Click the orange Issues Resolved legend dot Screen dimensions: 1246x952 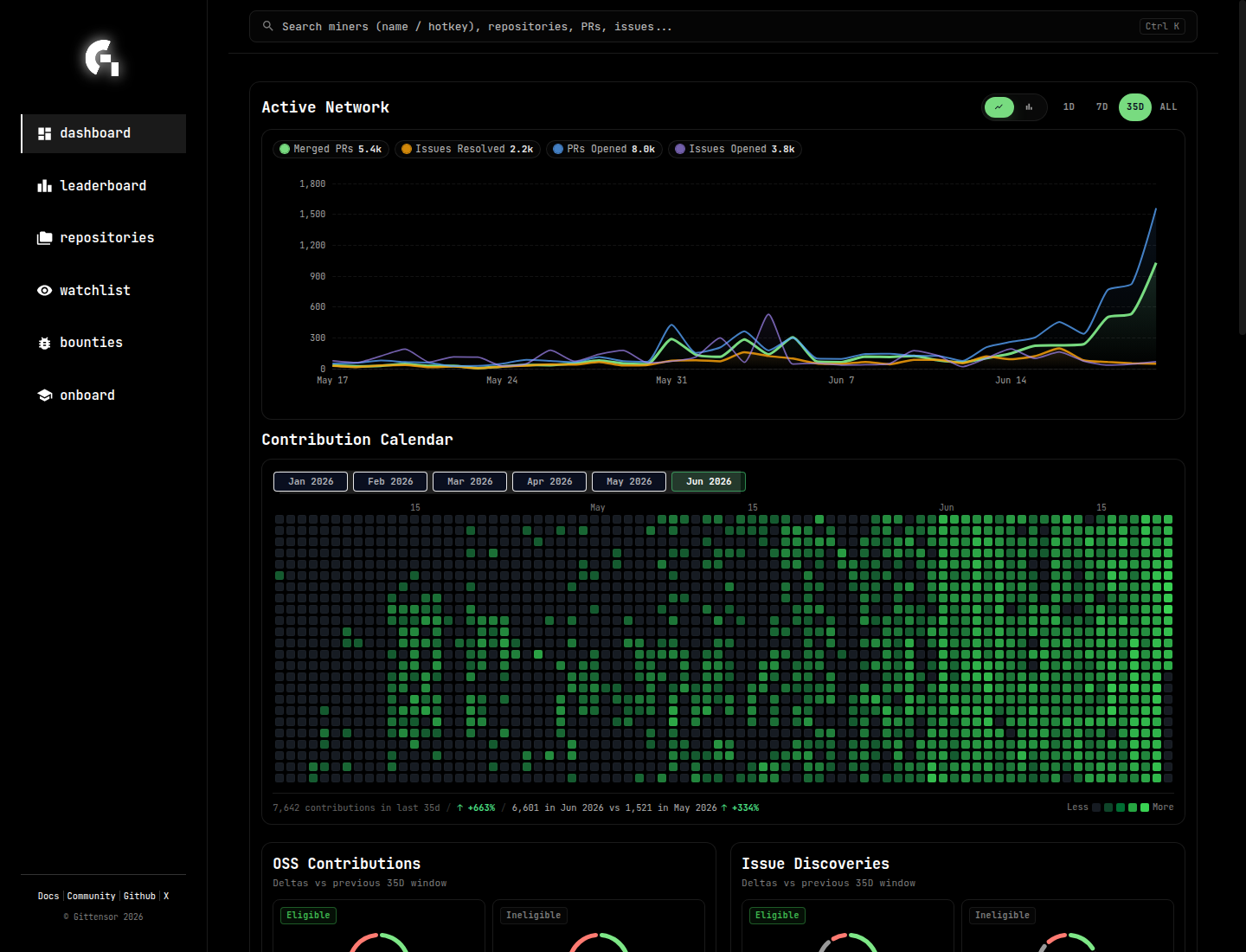(x=407, y=149)
